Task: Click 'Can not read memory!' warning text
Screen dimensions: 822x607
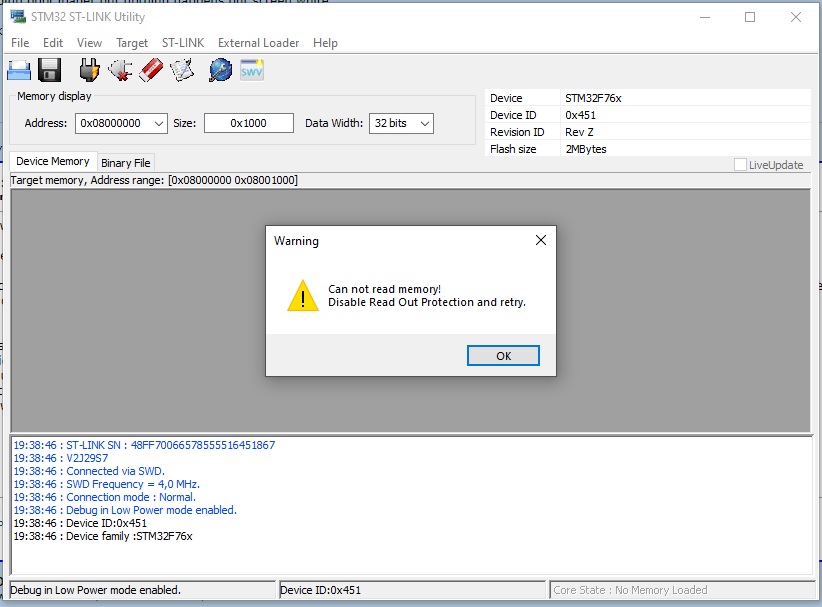Action: pyautogui.click(x=384, y=289)
